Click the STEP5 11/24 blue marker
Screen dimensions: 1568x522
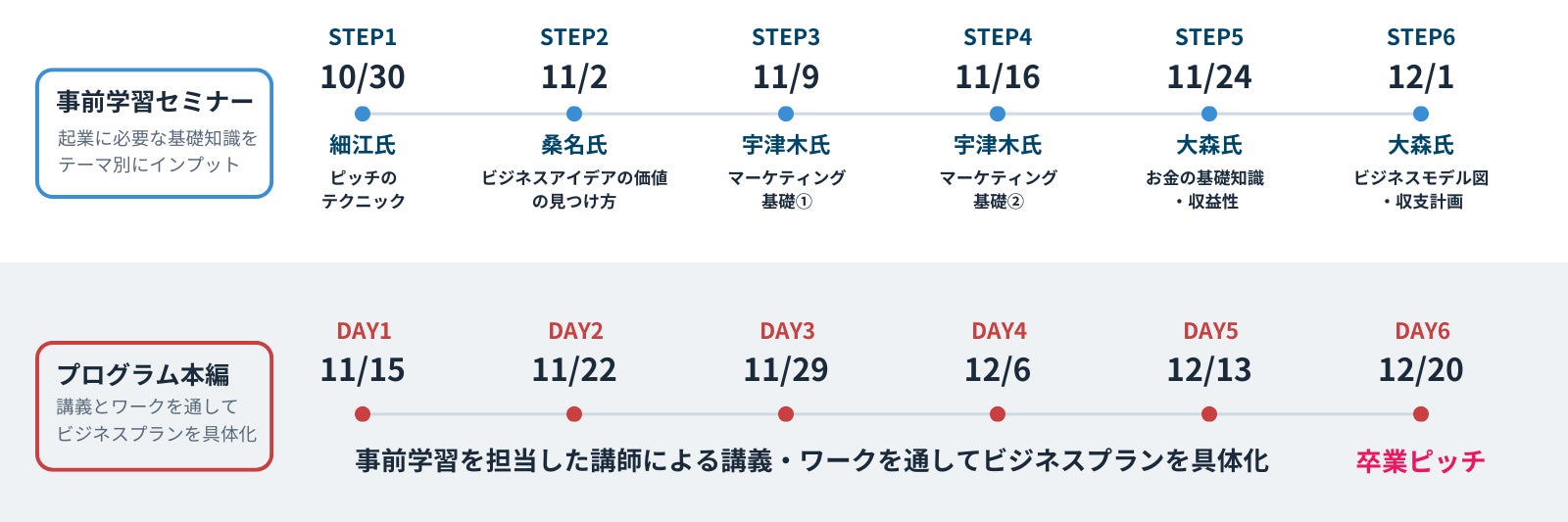[x=1209, y=114]
